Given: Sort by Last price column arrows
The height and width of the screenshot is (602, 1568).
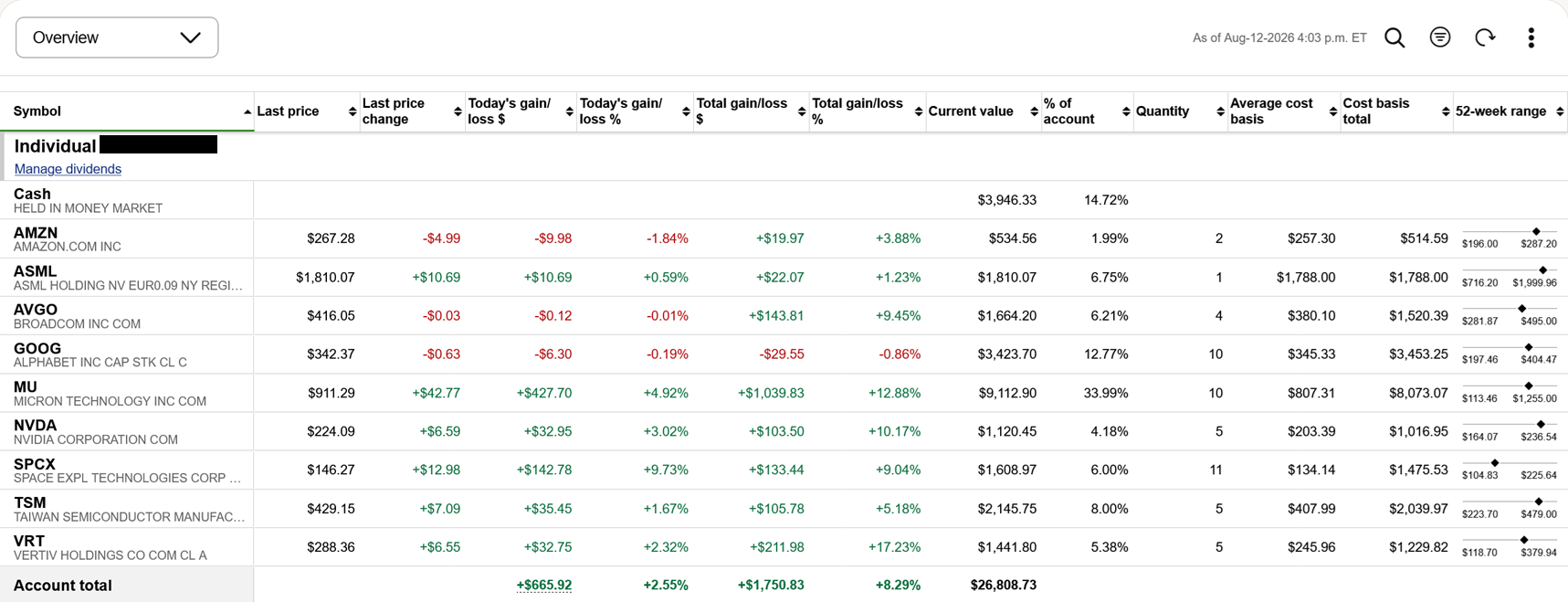Looking at the screenshot, I should (x=353, y=111).
